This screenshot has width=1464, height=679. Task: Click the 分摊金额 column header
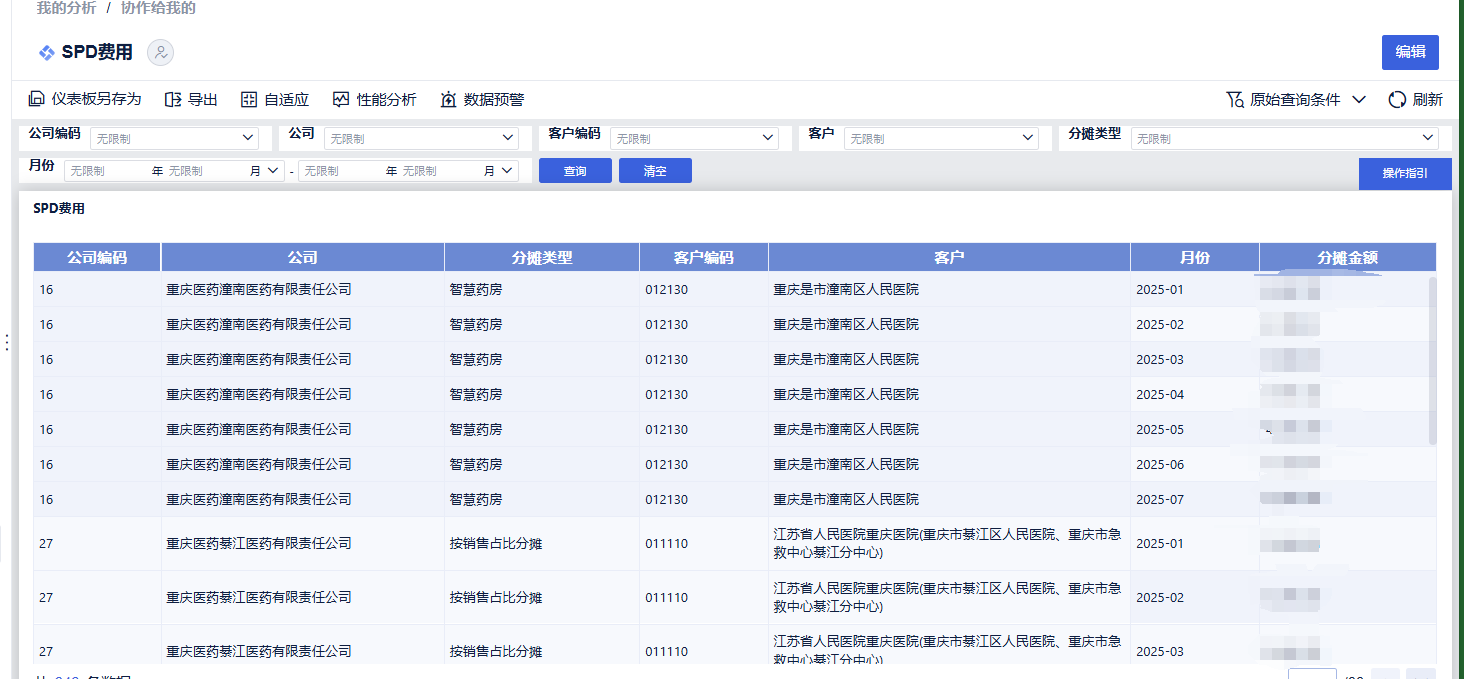(x=1348, y=258)
